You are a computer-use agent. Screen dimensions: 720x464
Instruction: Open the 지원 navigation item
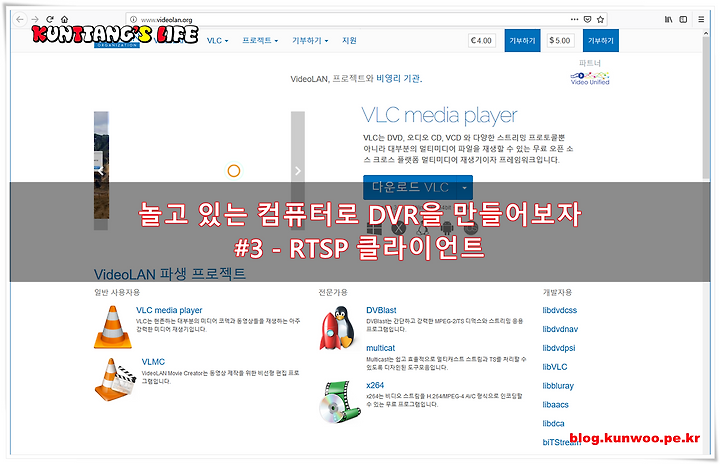pyautogui.click(x=349, y=40)
